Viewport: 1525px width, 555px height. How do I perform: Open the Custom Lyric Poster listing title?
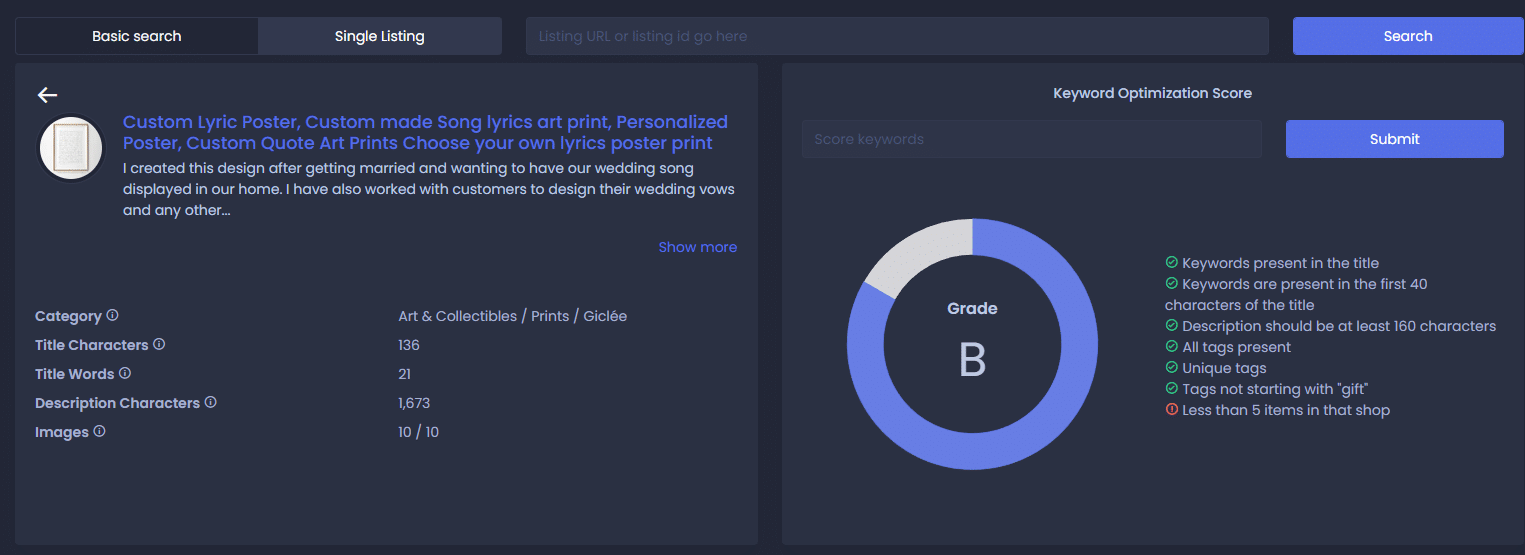(x=425, y=132)
